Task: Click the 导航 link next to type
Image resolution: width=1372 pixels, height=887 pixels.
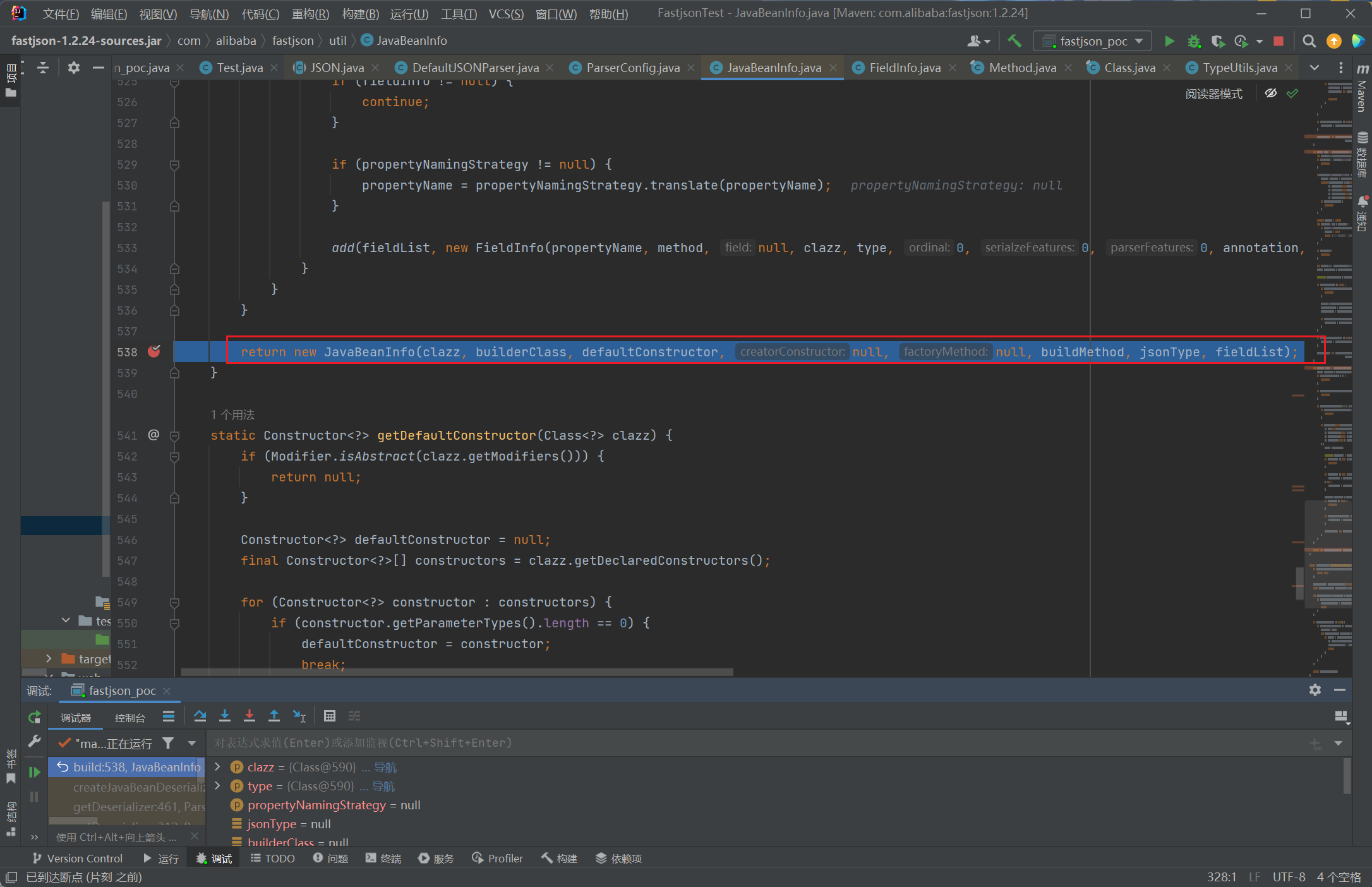Action: click(383, 786)
